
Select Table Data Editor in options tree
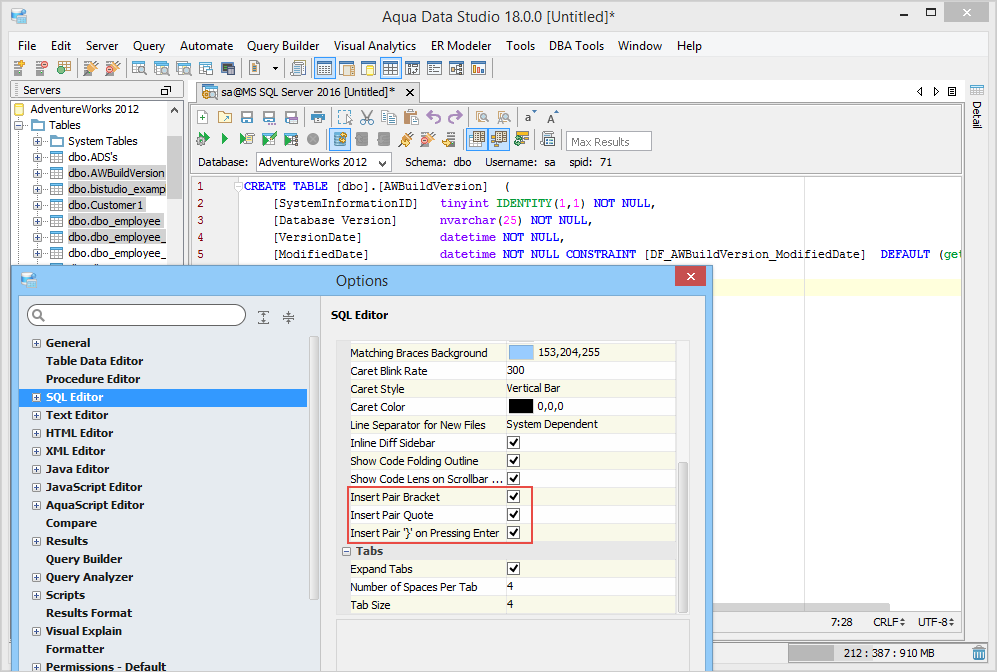[x=95, y=361]
